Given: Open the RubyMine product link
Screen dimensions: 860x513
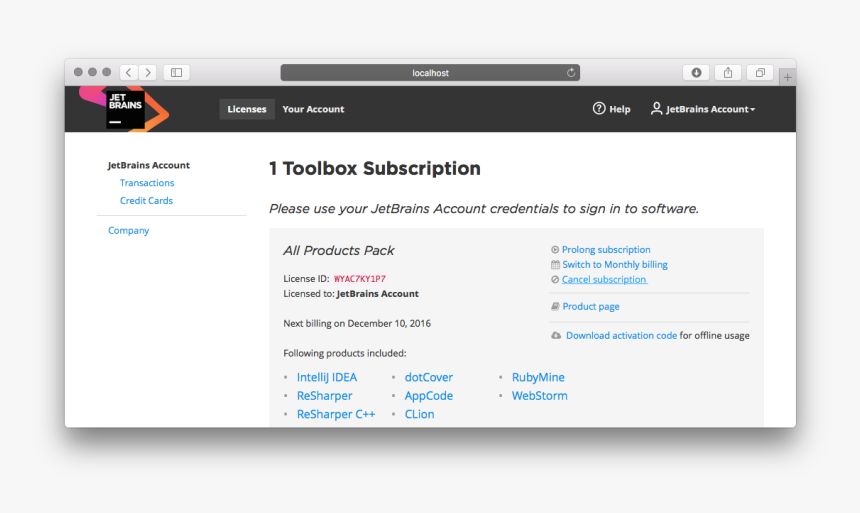Looking at the screenshot, I should click(538, 377).
